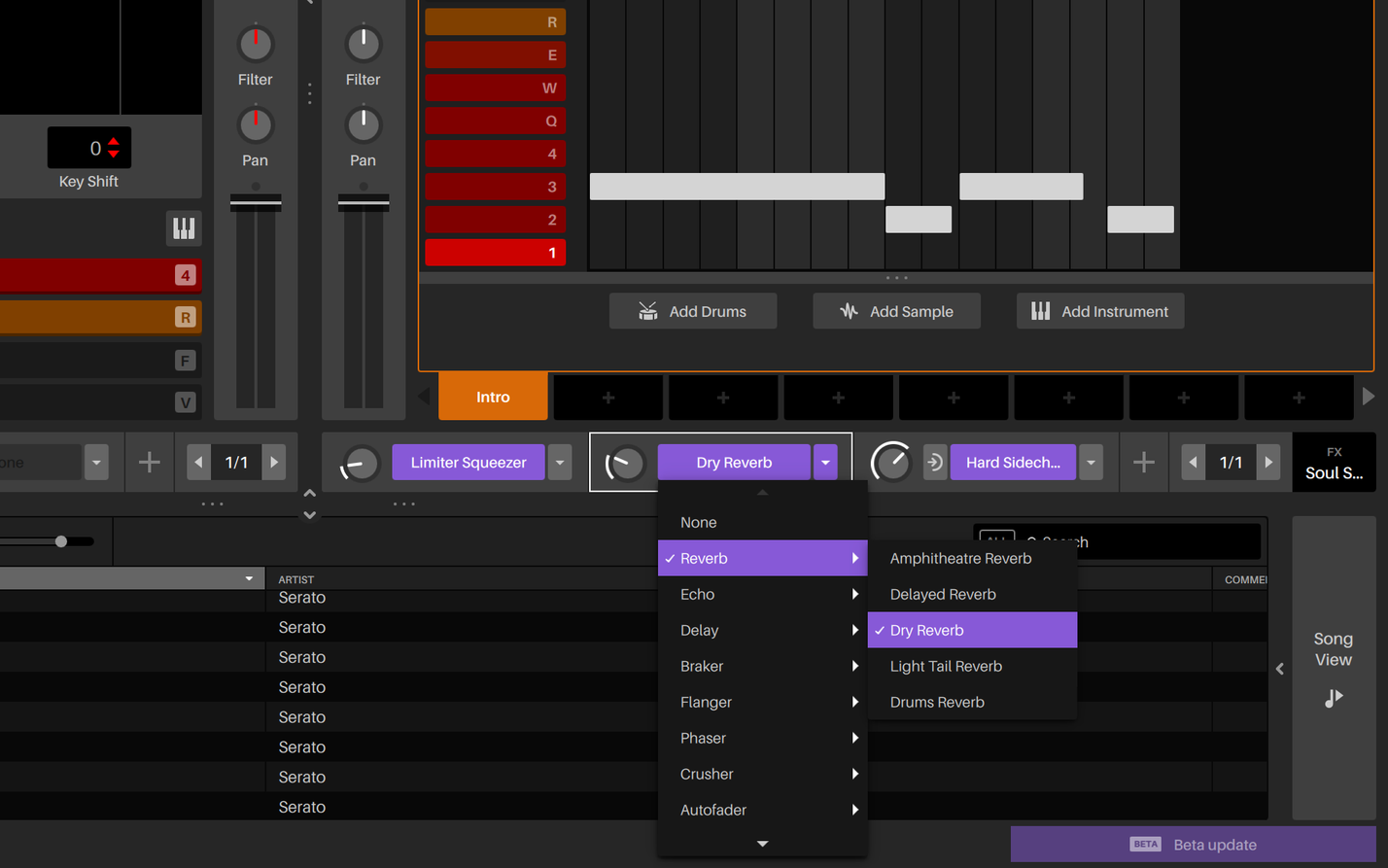Select Light Tail Reverb from the submenu
This screenshot has height=868, width=1388.
(946, 666)
